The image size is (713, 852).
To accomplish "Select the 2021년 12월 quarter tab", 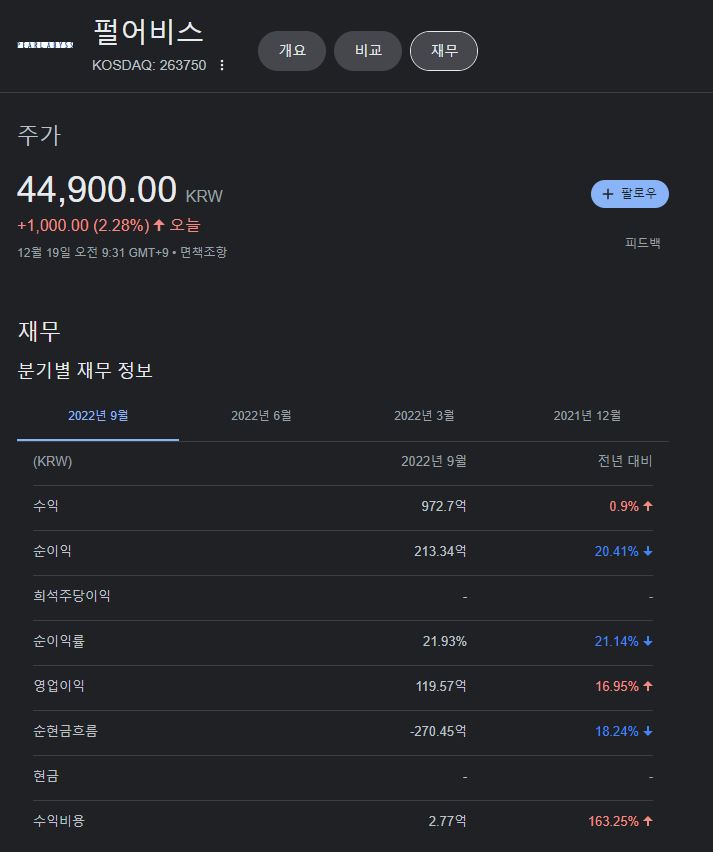I will [x=587, y=416].
